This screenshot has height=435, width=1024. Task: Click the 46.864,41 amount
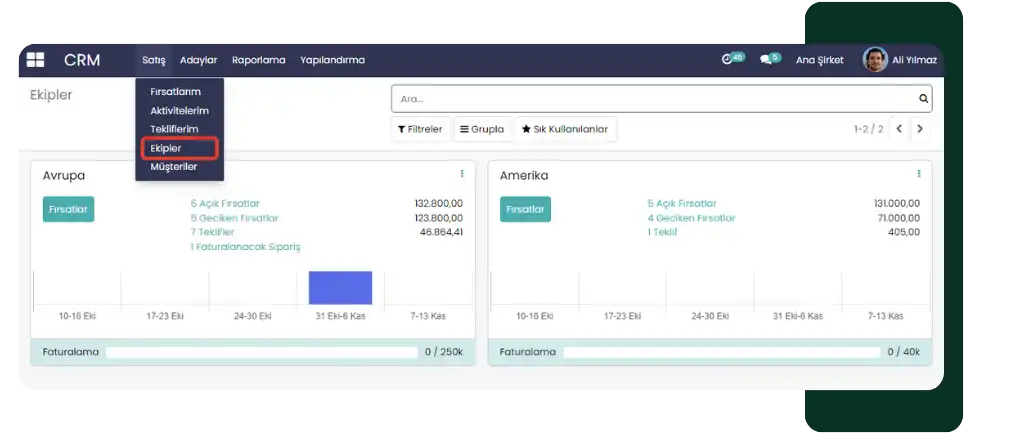[x=441, y=232]
